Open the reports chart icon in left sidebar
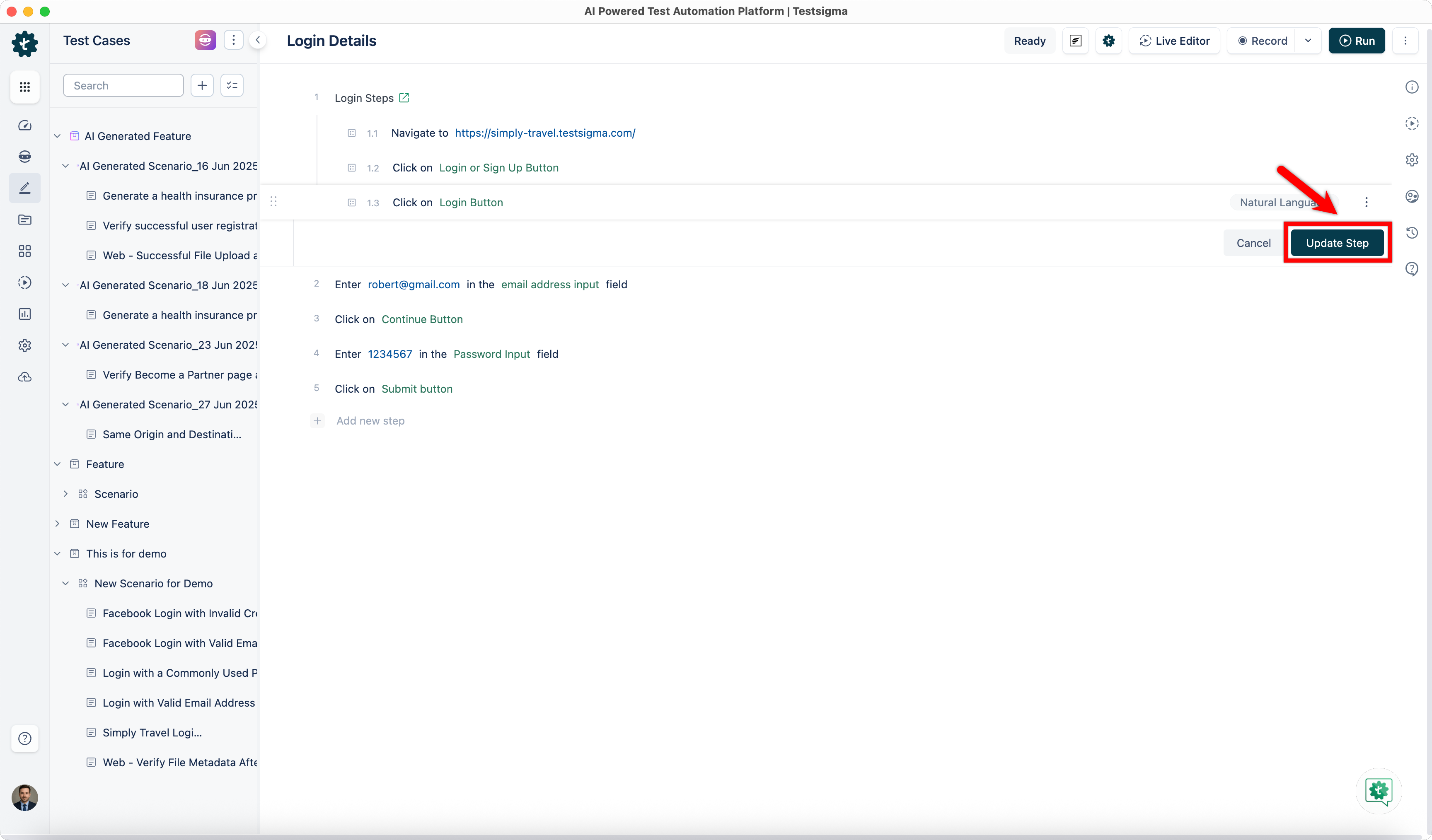Screen dimensions: 1432x840 [24, 314]
